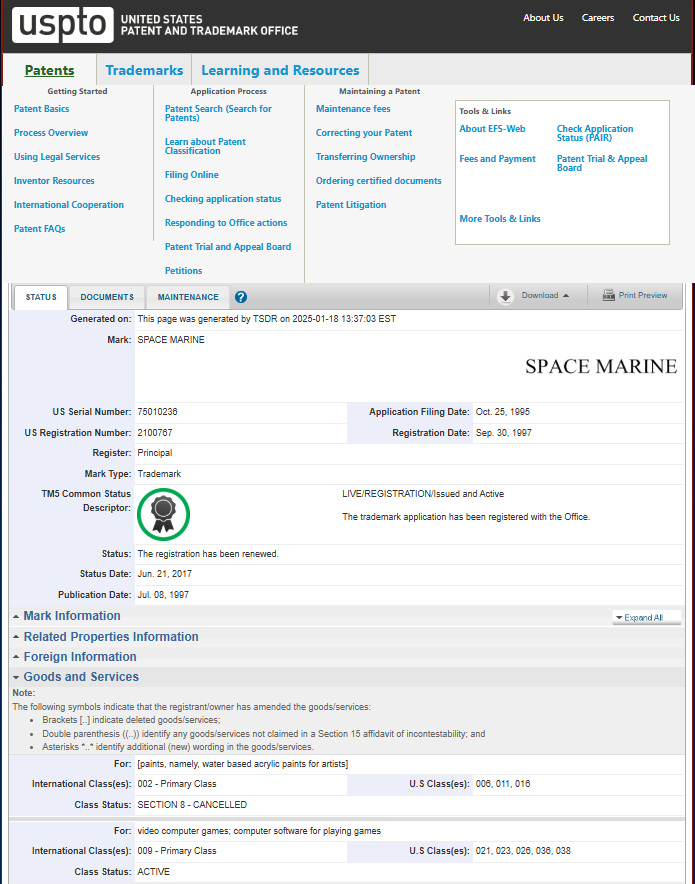Switch to the MAINTENANCE tab

(188, 297)
